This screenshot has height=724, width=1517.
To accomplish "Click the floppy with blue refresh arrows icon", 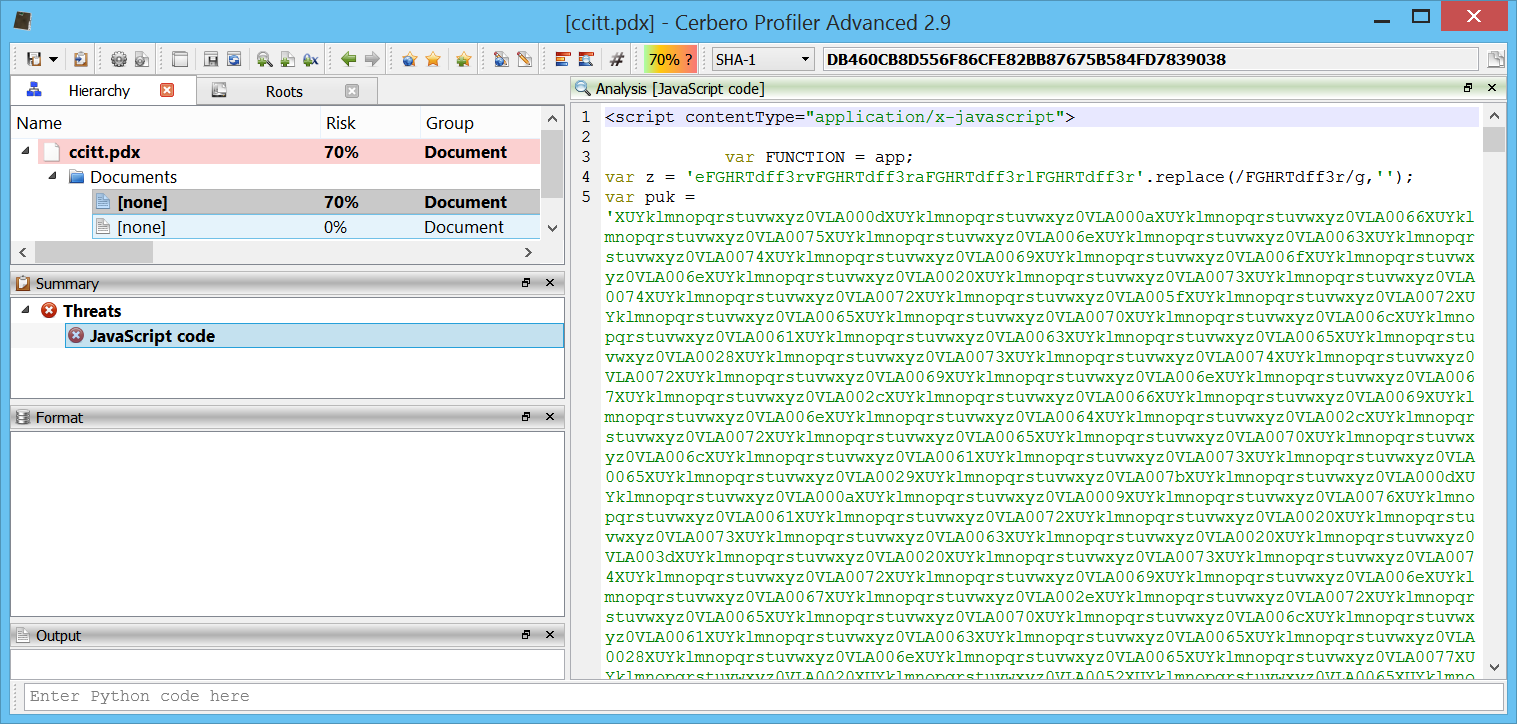I will [x=234, y=60].
